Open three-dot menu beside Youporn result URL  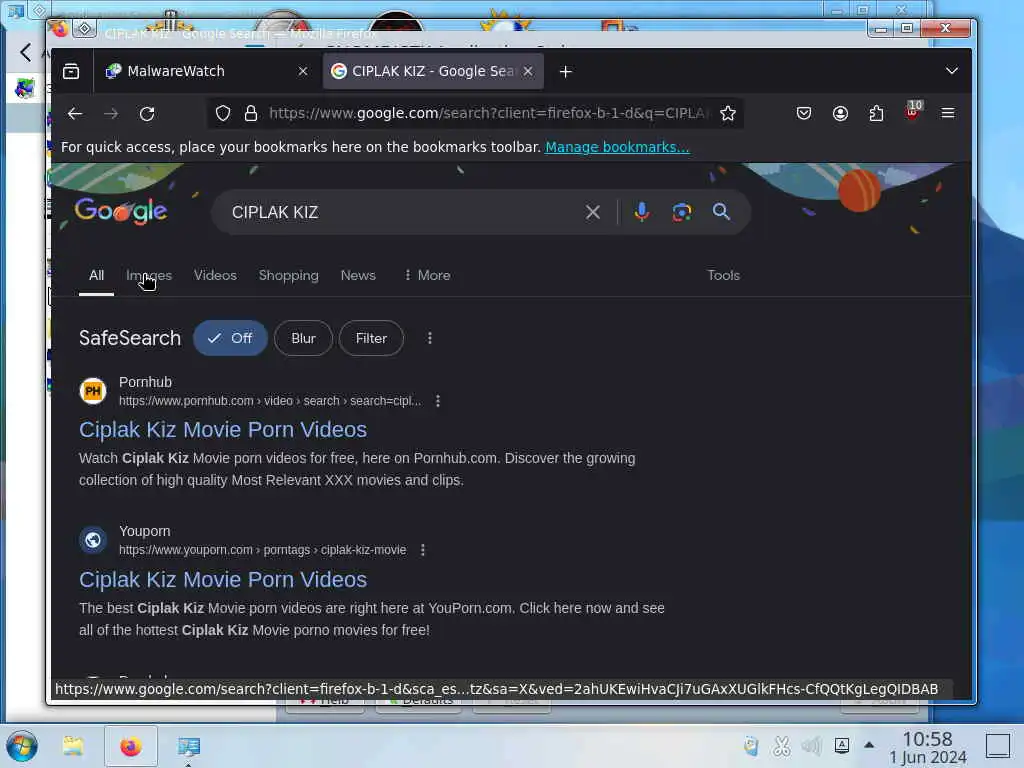pyautogui.click(x=423, y=550)
